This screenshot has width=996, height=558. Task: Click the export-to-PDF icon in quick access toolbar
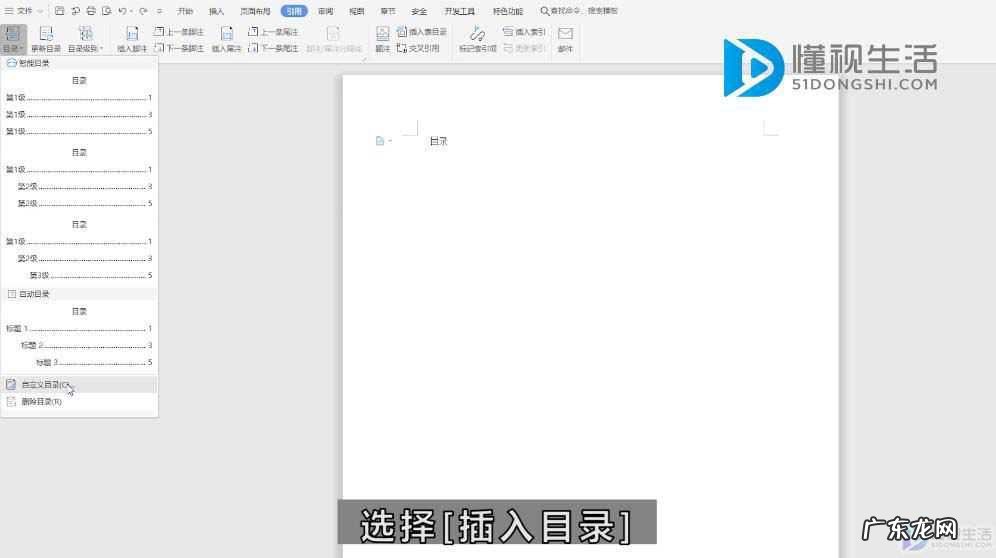76,11
